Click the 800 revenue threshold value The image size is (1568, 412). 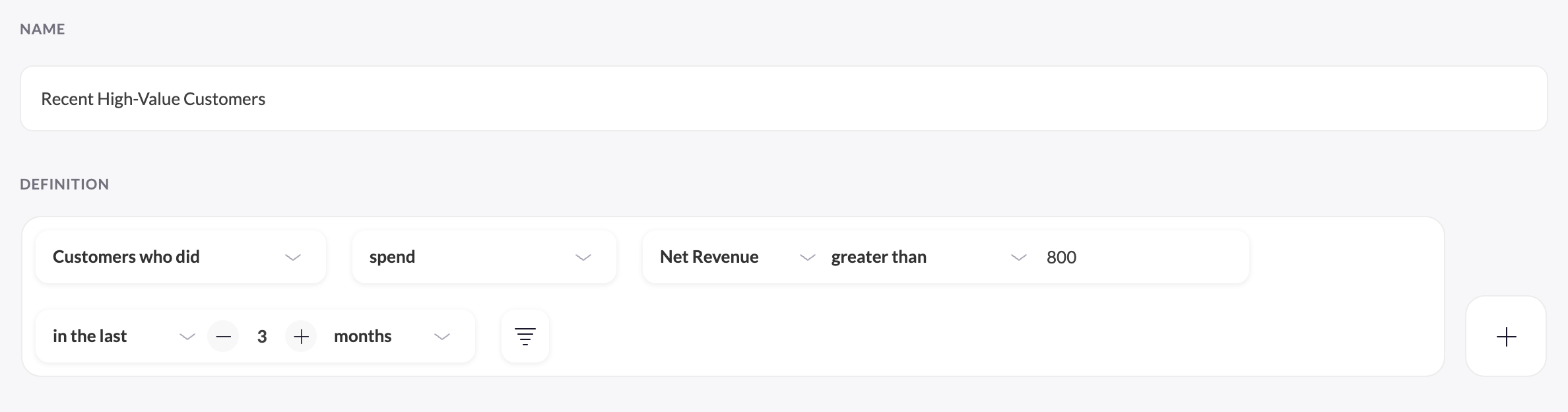pyautogui.click(x=1061, y=257)
